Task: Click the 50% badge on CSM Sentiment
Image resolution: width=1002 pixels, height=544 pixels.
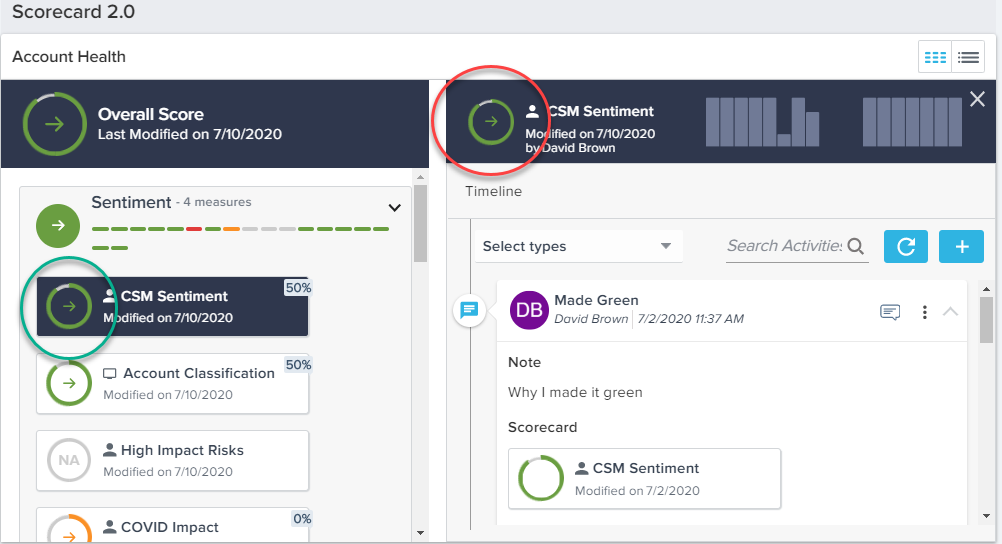Action: (x=298, y=288)
